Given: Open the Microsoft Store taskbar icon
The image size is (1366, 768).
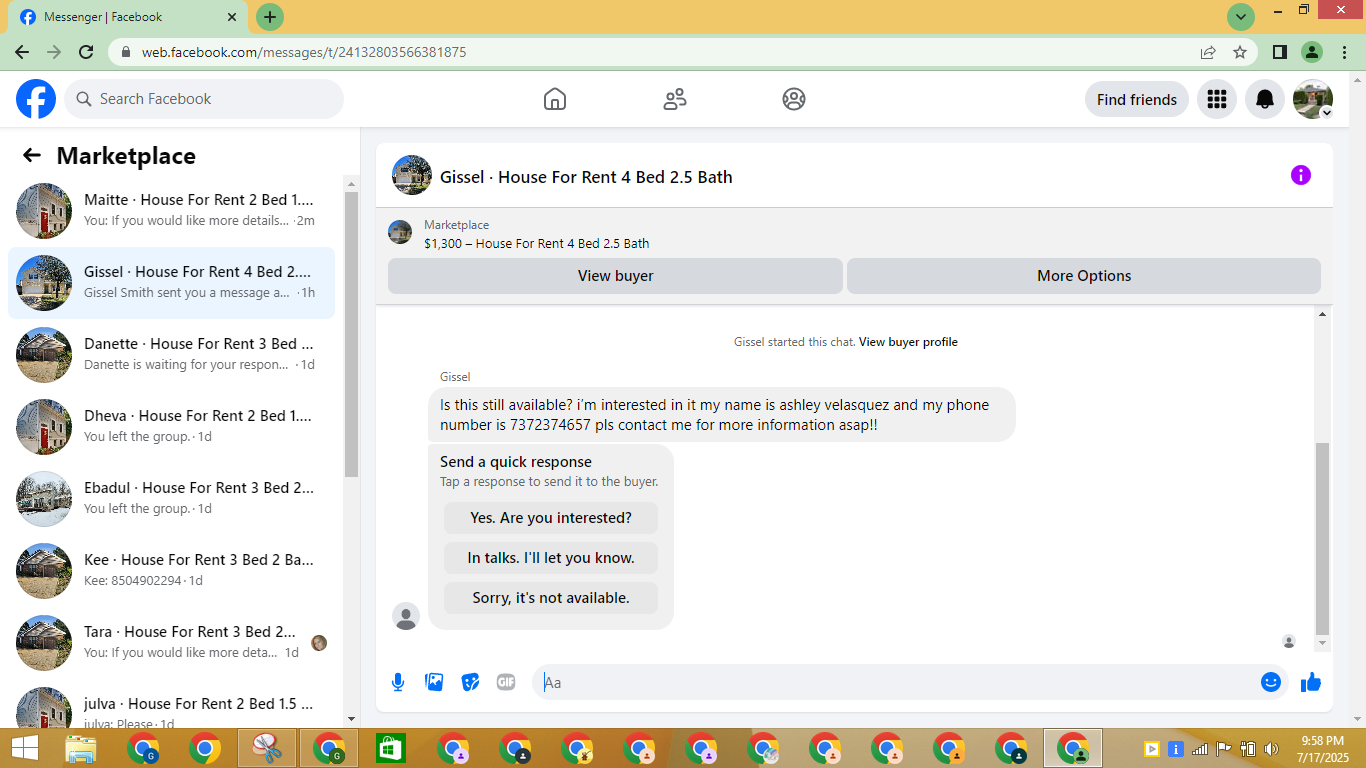Looking at the screenshot, I should pos(390,748).
